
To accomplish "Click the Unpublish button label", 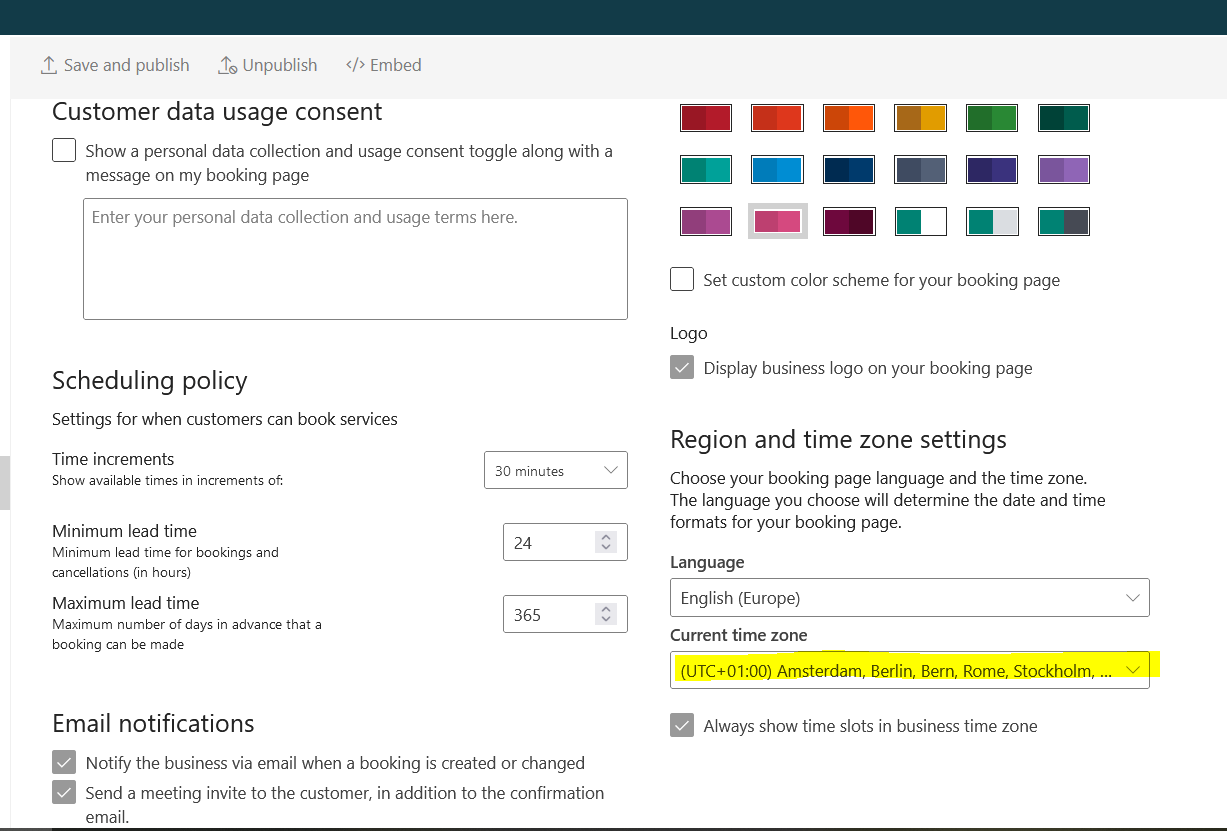I will [280, 65].
